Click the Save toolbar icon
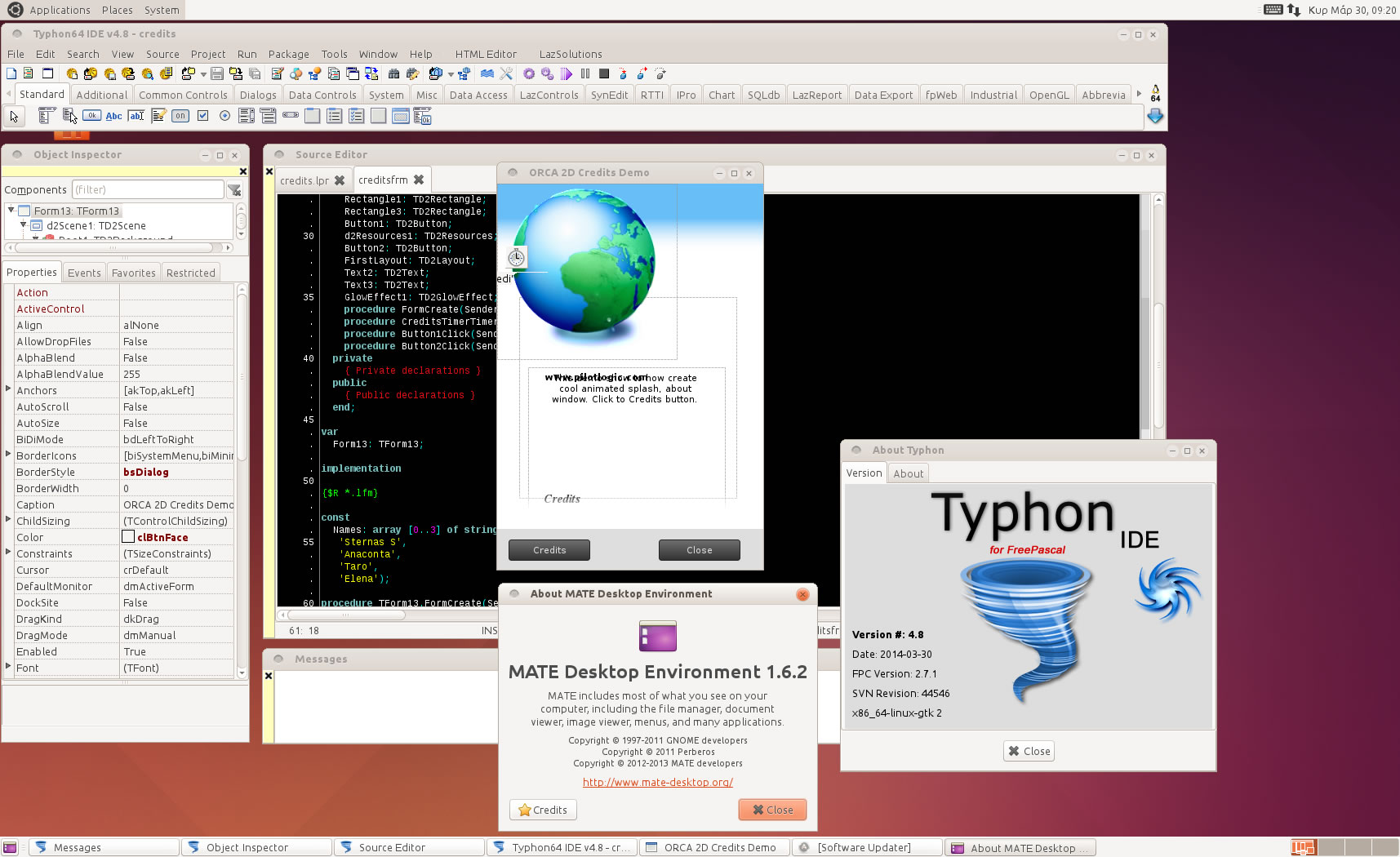Screen dimensions: 1400x857 (217, 73)
